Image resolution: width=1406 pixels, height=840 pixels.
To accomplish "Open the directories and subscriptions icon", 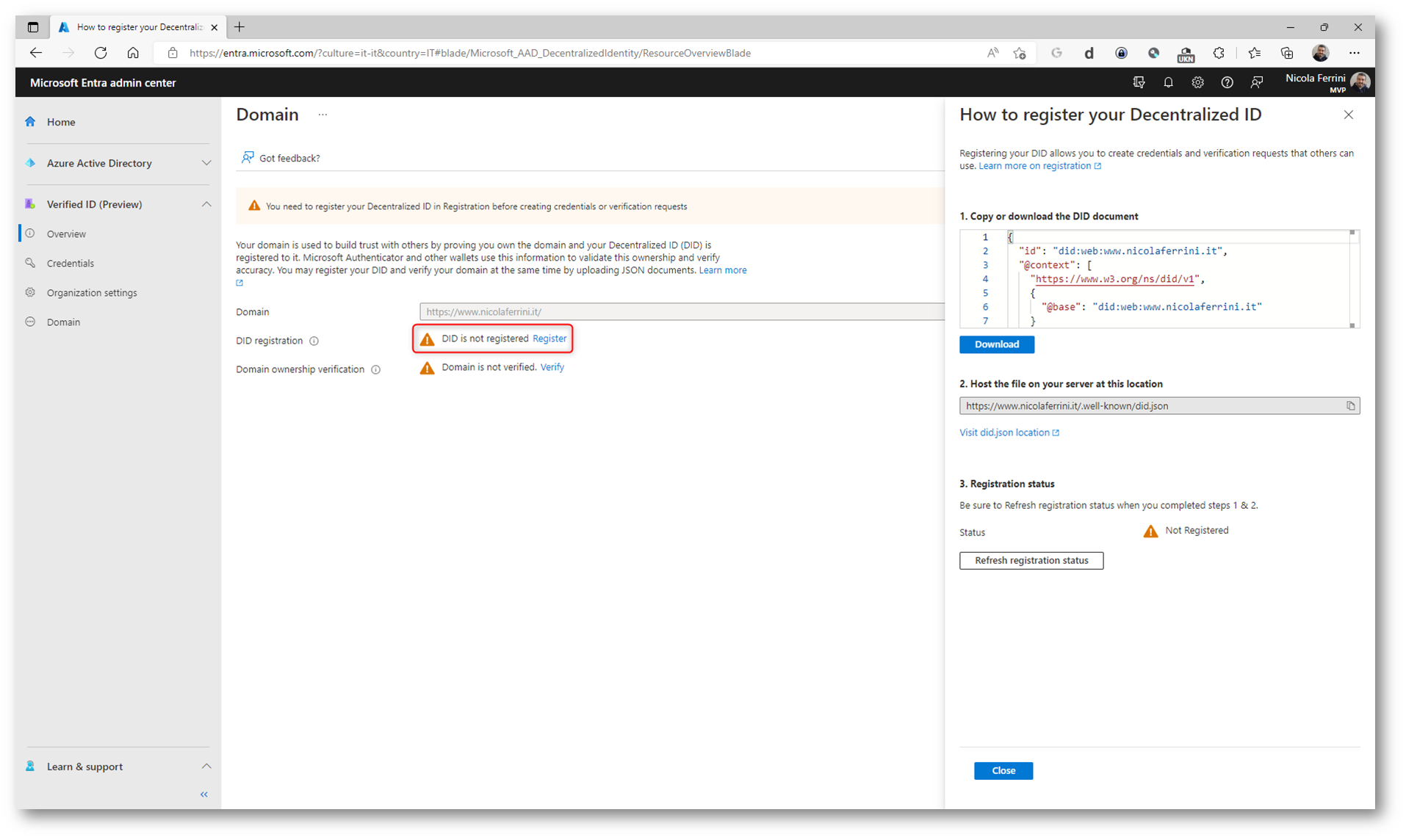I will [x=1139, y=82].
